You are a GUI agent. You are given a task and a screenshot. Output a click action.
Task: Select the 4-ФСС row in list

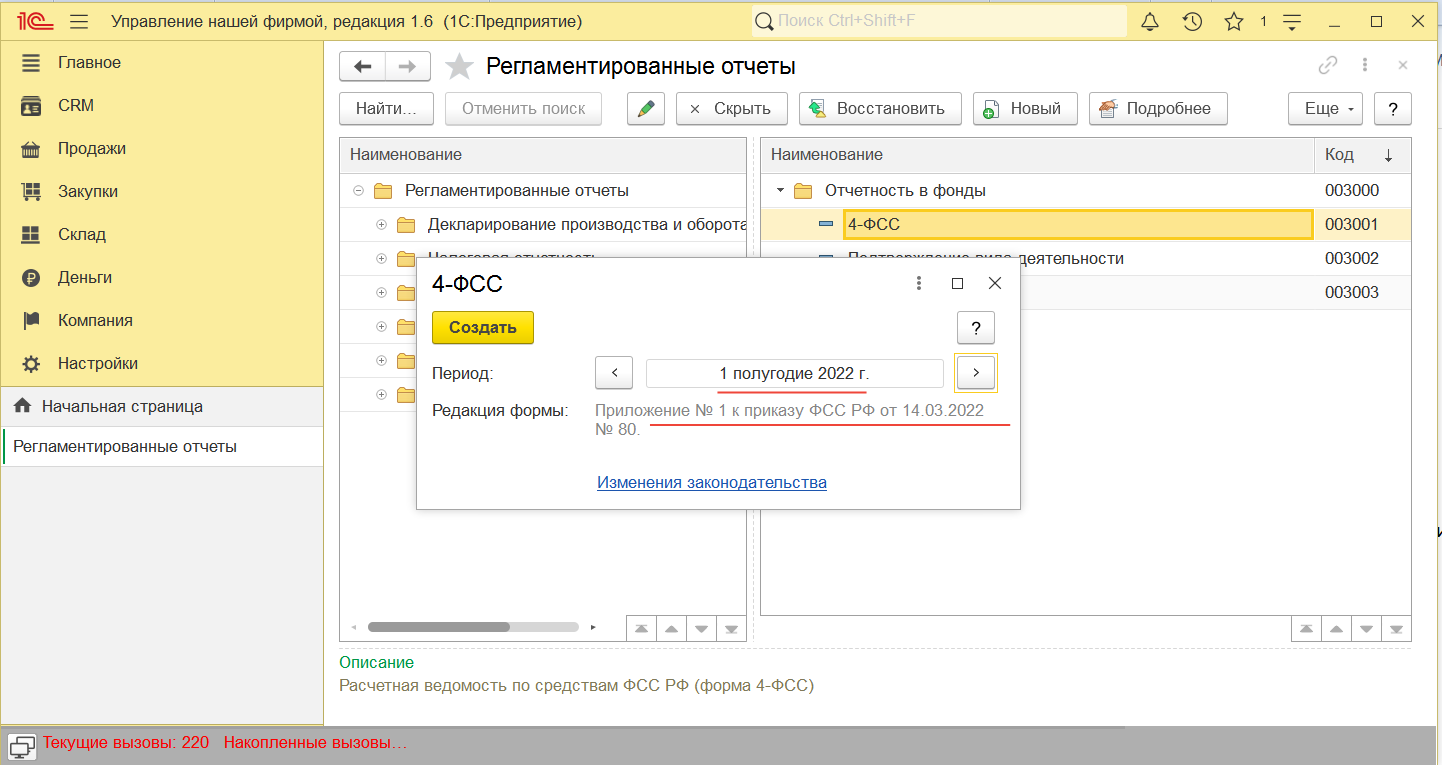[x=1086, y=224]
